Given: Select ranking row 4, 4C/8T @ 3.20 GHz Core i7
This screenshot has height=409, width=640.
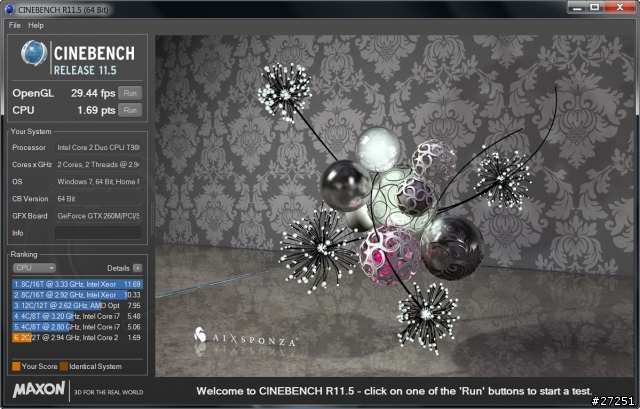Looking at the screenshot, I should 77,316.
